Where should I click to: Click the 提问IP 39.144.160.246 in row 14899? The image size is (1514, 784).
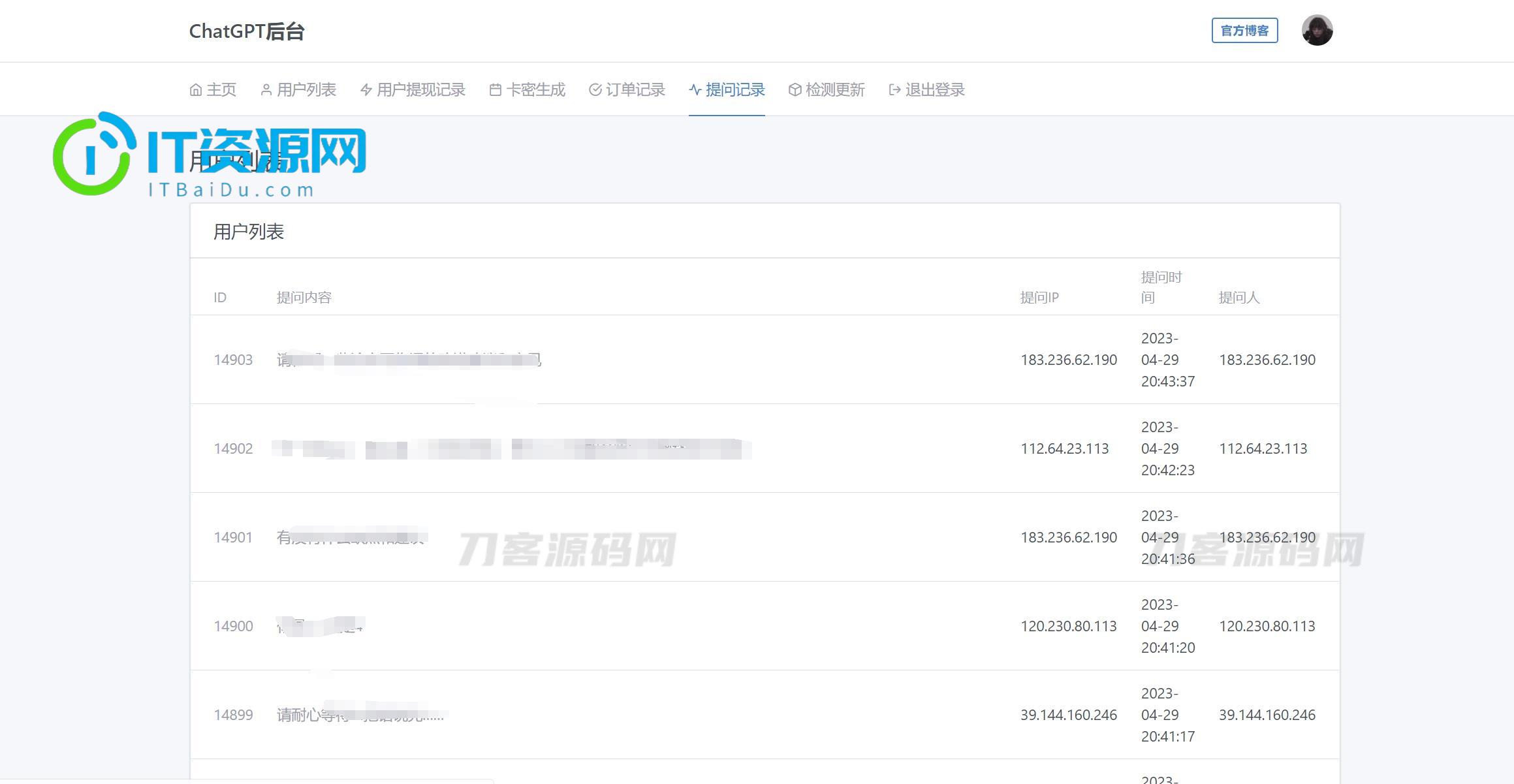click(x=1069, y=715)
